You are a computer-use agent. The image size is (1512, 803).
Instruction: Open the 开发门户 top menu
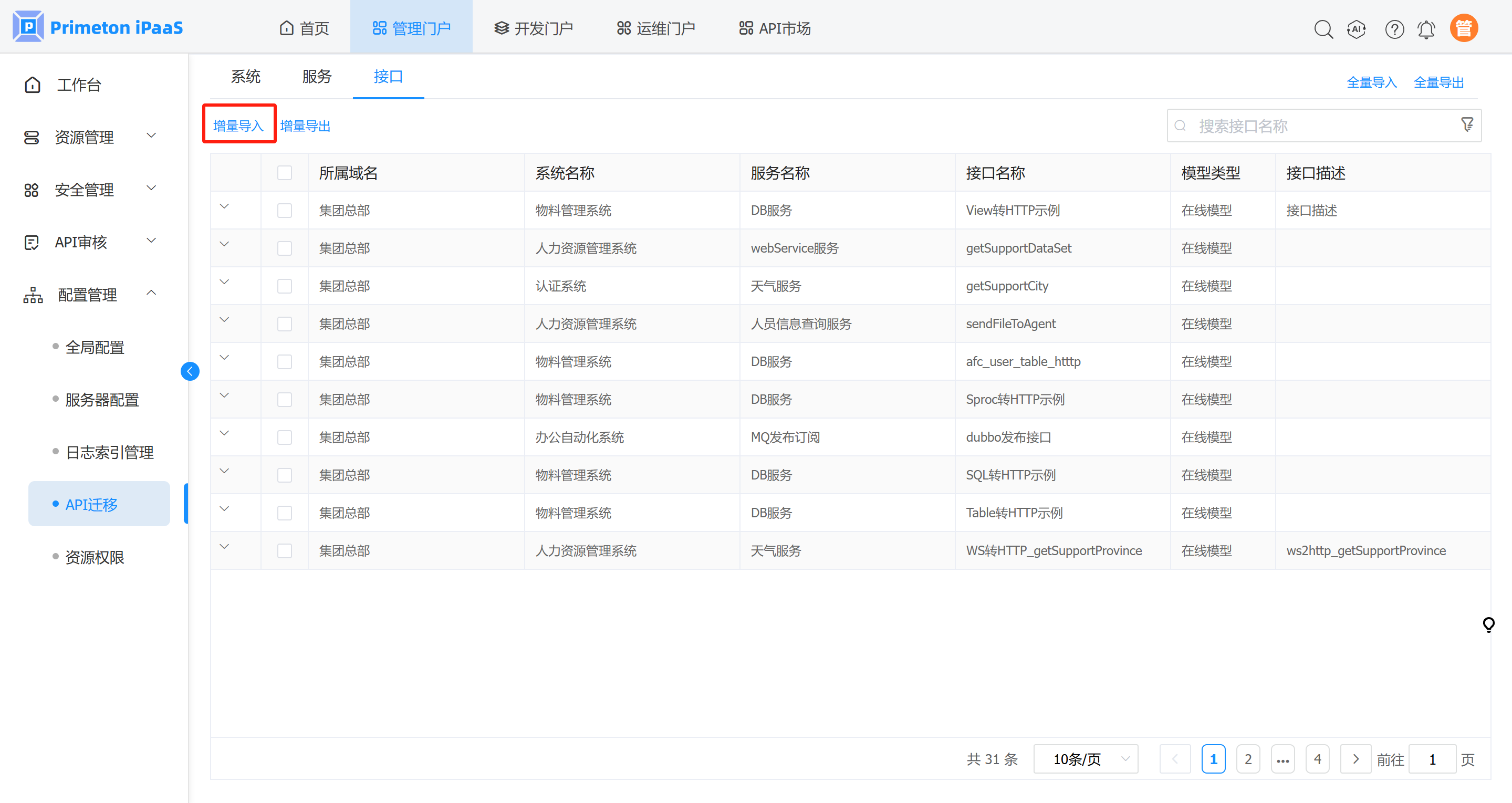tap(534, 28)
